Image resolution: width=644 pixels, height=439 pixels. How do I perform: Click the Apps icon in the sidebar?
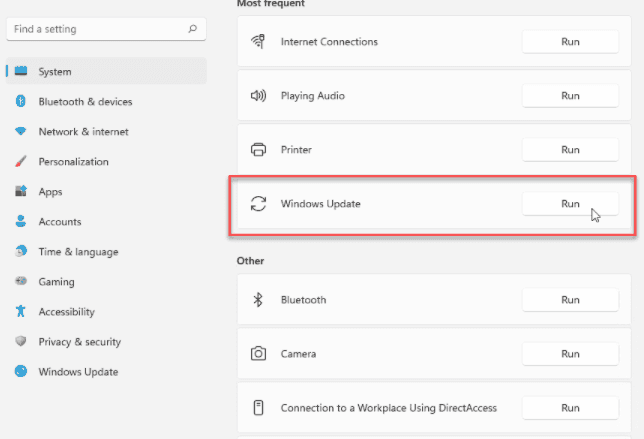[x=21, y=191]
